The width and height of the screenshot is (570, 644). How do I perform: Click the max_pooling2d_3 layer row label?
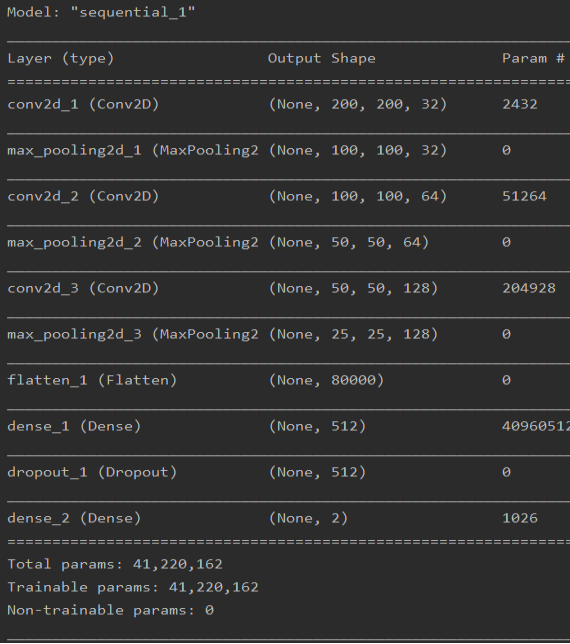[x=133, y=334]
